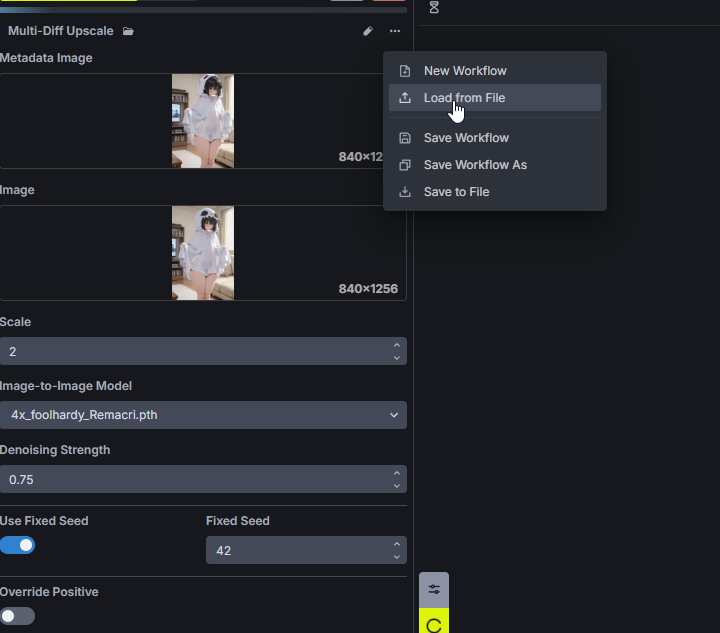Image resolution: width=720 pixels, height=633 pixels.
Task: Choose Load from File menu entry
Action: (464, 98)
